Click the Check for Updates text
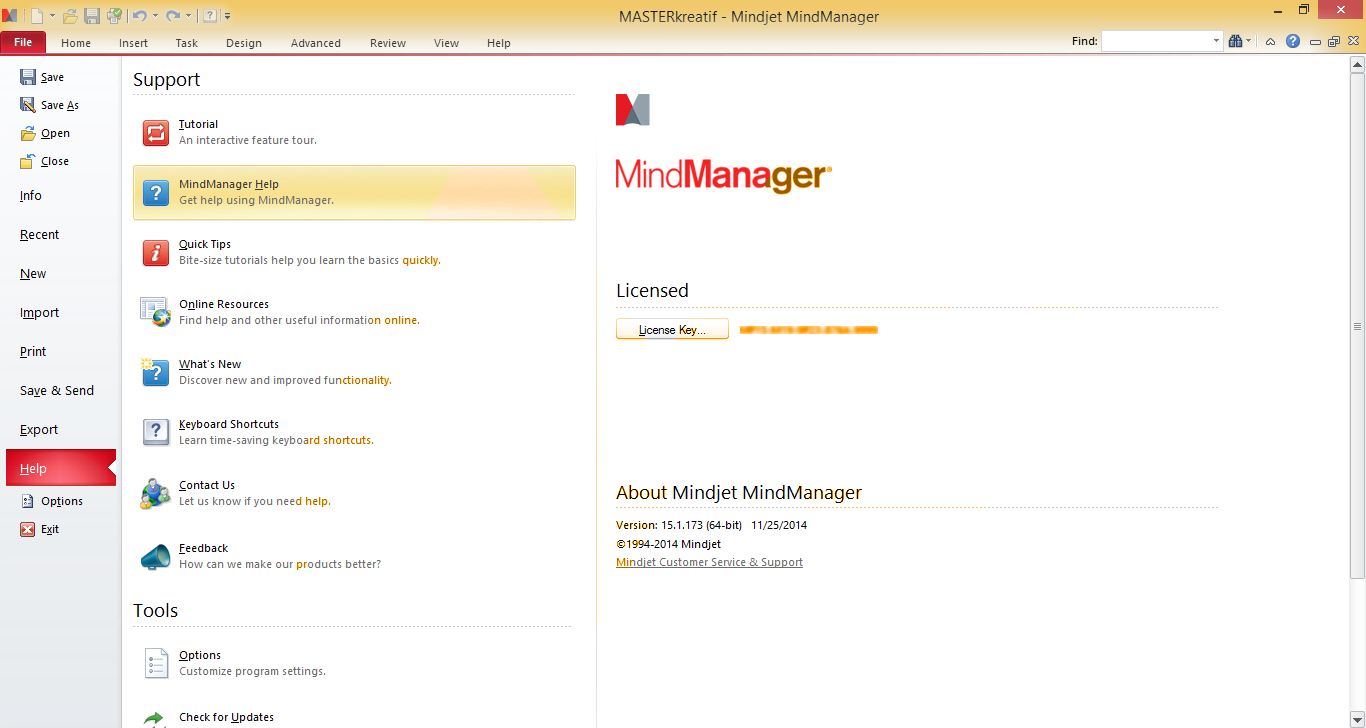 226,717
